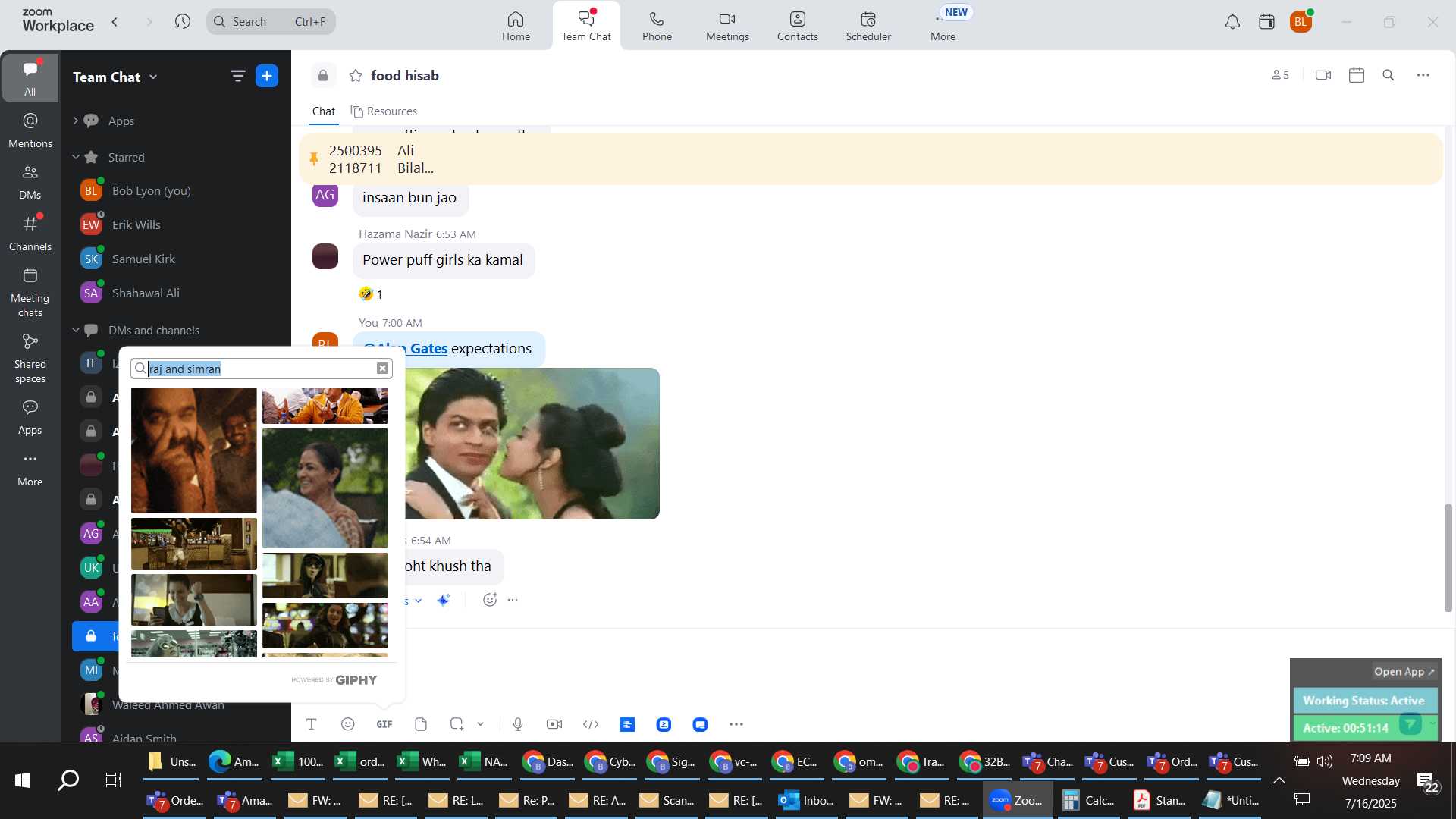Open Windows Task View

(x=114, y=780)
